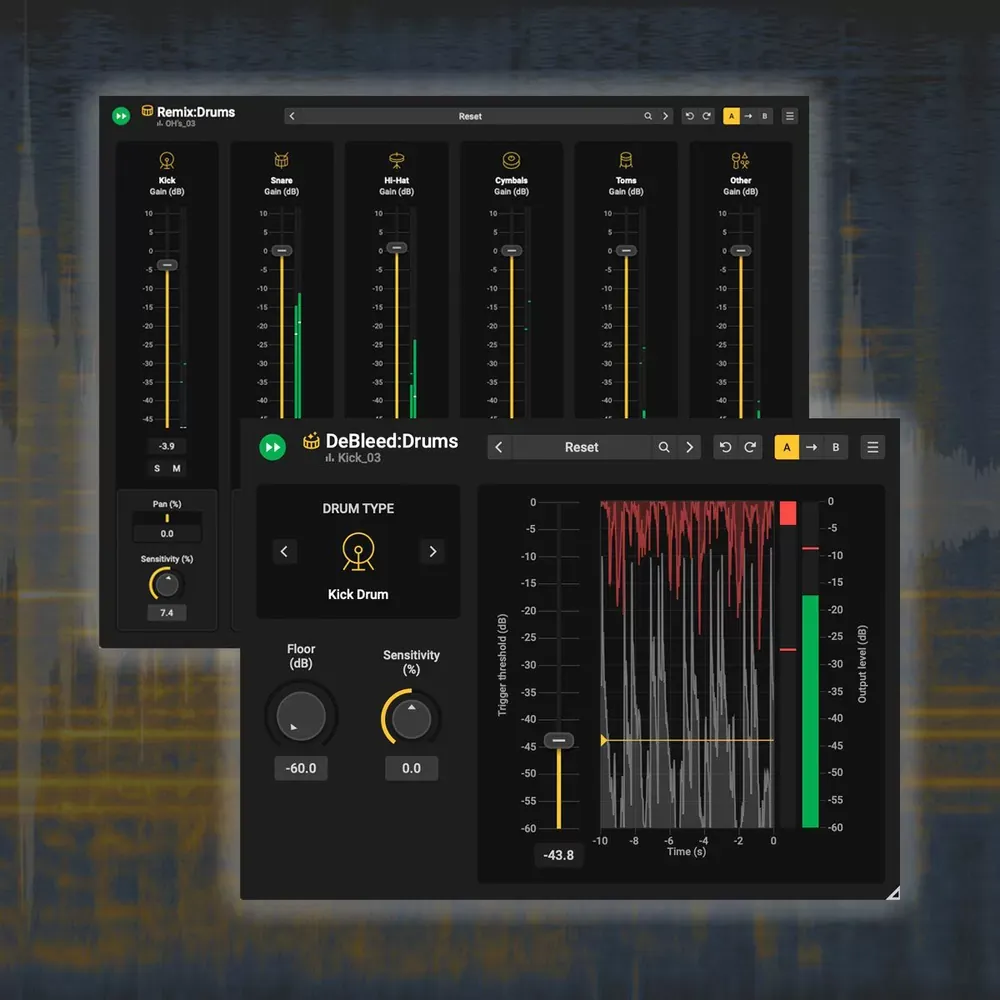Viewport: 1000px width, 1000px height.
Task: Click the Kick drum icon in Remix:Drums
Action: [x=167, y=160]
